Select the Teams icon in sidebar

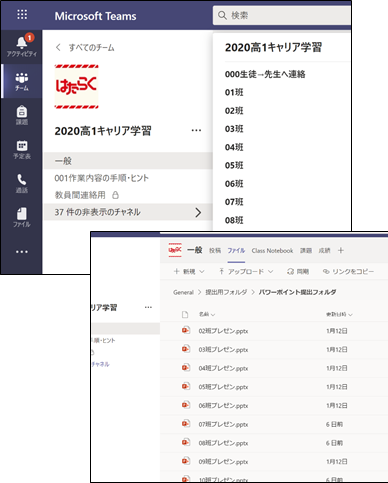(x=22, y=81)
